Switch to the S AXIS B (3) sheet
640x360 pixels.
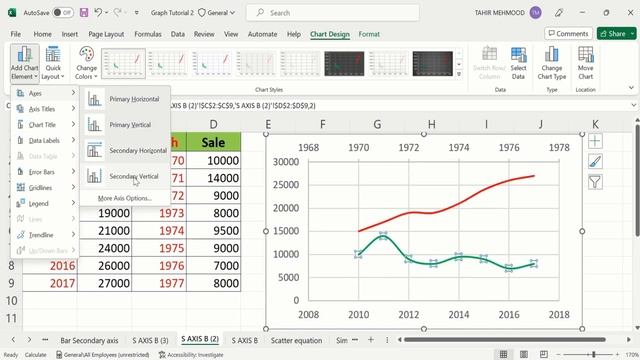tap(150, 340)
